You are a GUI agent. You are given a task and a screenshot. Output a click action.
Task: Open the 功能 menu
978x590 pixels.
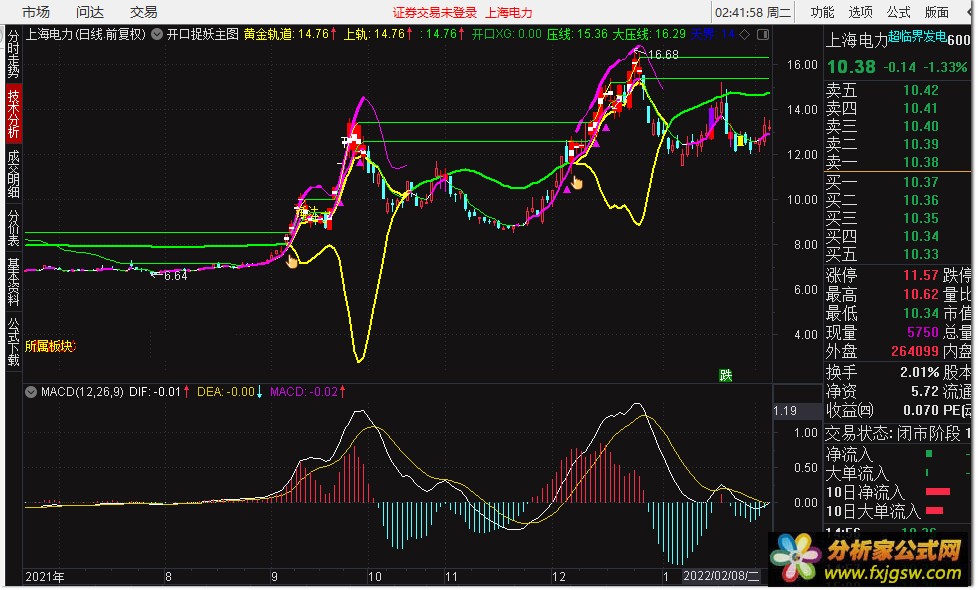[x=822, y=12]
